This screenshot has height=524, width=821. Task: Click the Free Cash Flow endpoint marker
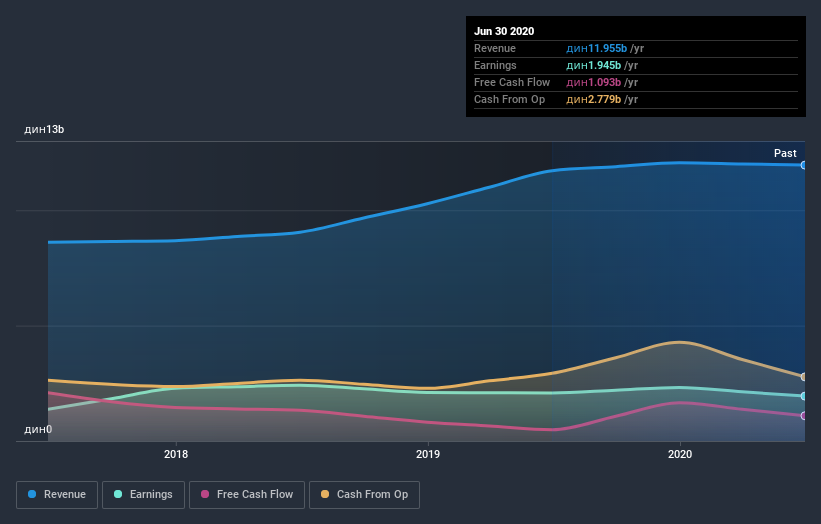click(804, 416)
